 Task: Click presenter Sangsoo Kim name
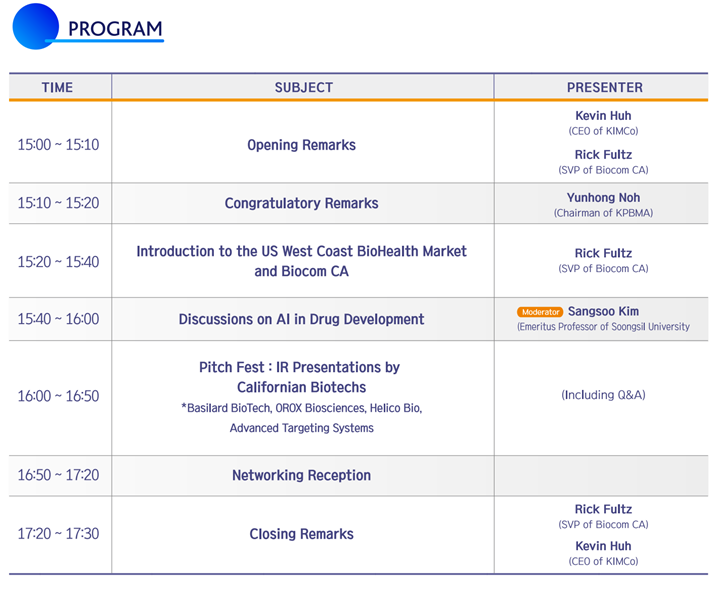pos(605,312)
